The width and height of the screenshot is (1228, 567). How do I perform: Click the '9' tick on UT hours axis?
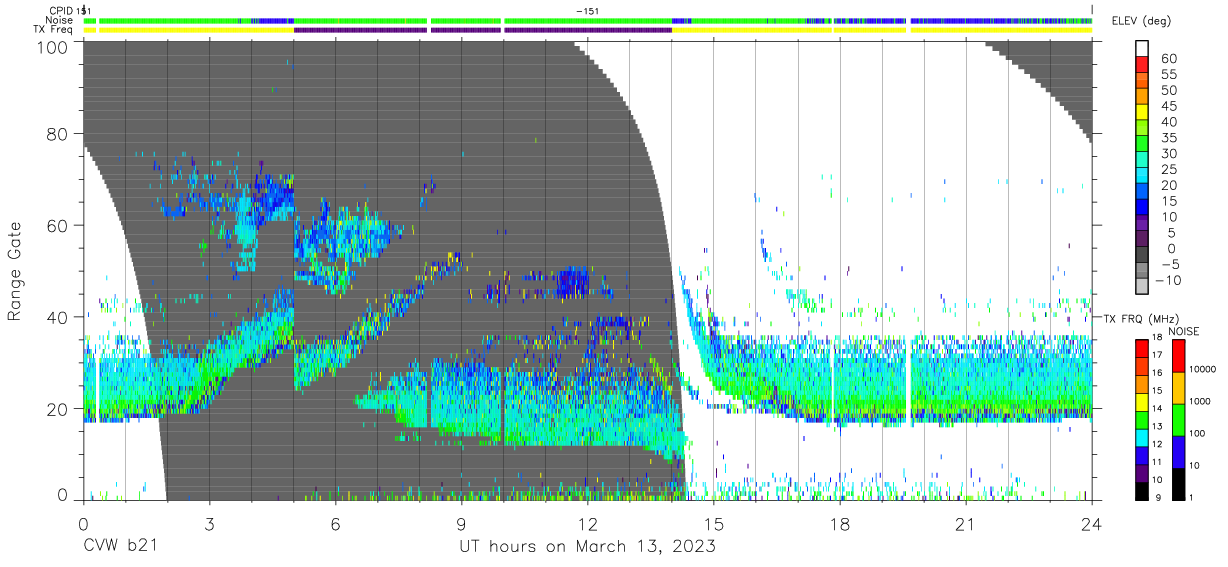[x=461, y=523]
